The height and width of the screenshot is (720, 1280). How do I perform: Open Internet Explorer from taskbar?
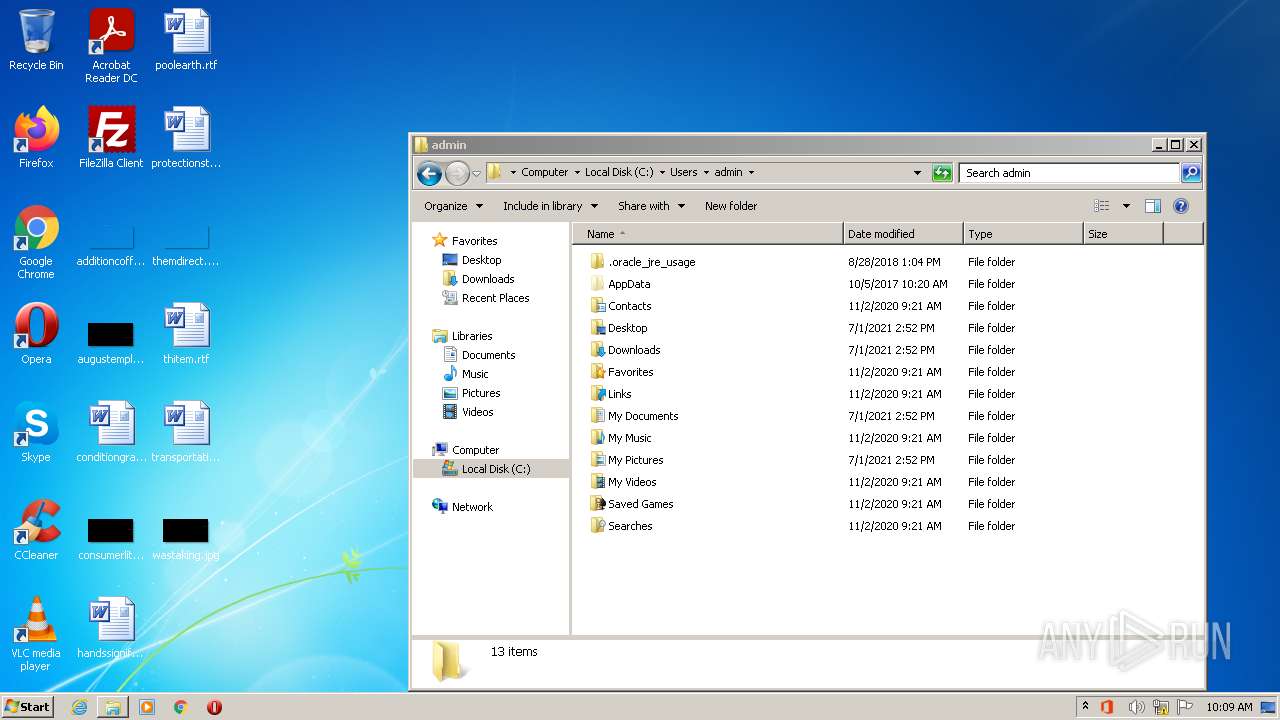(x=79, y=707)
